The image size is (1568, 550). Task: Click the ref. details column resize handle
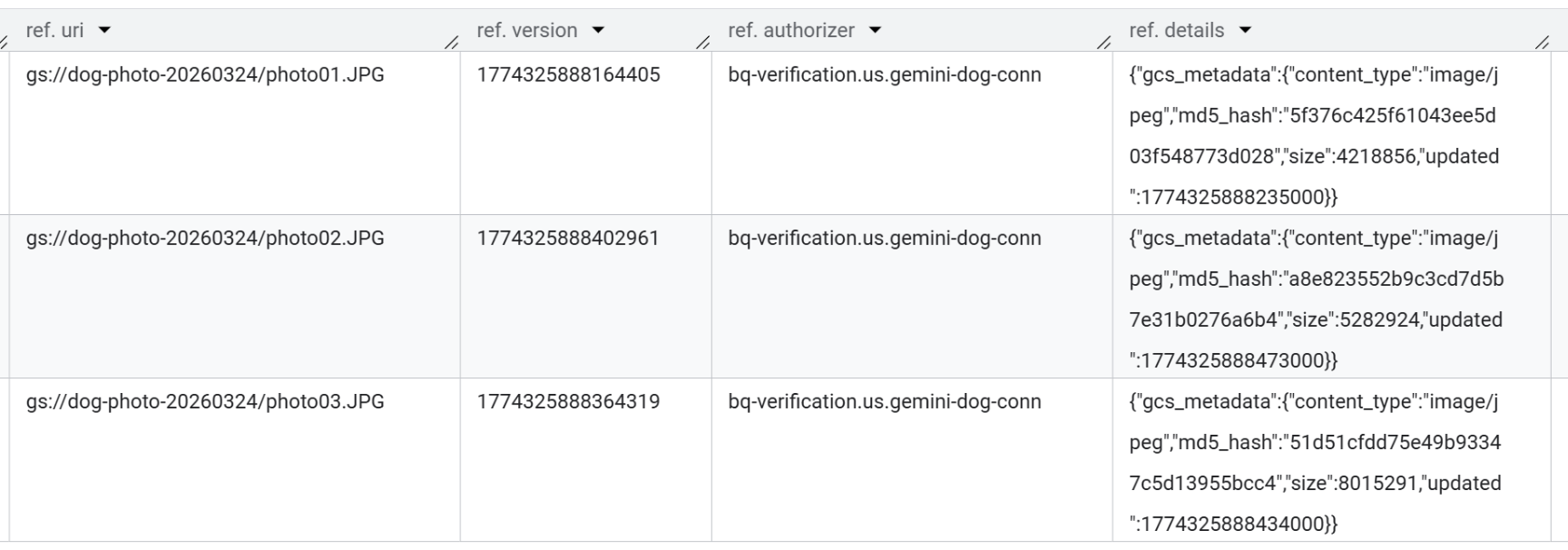(1542, 42)
